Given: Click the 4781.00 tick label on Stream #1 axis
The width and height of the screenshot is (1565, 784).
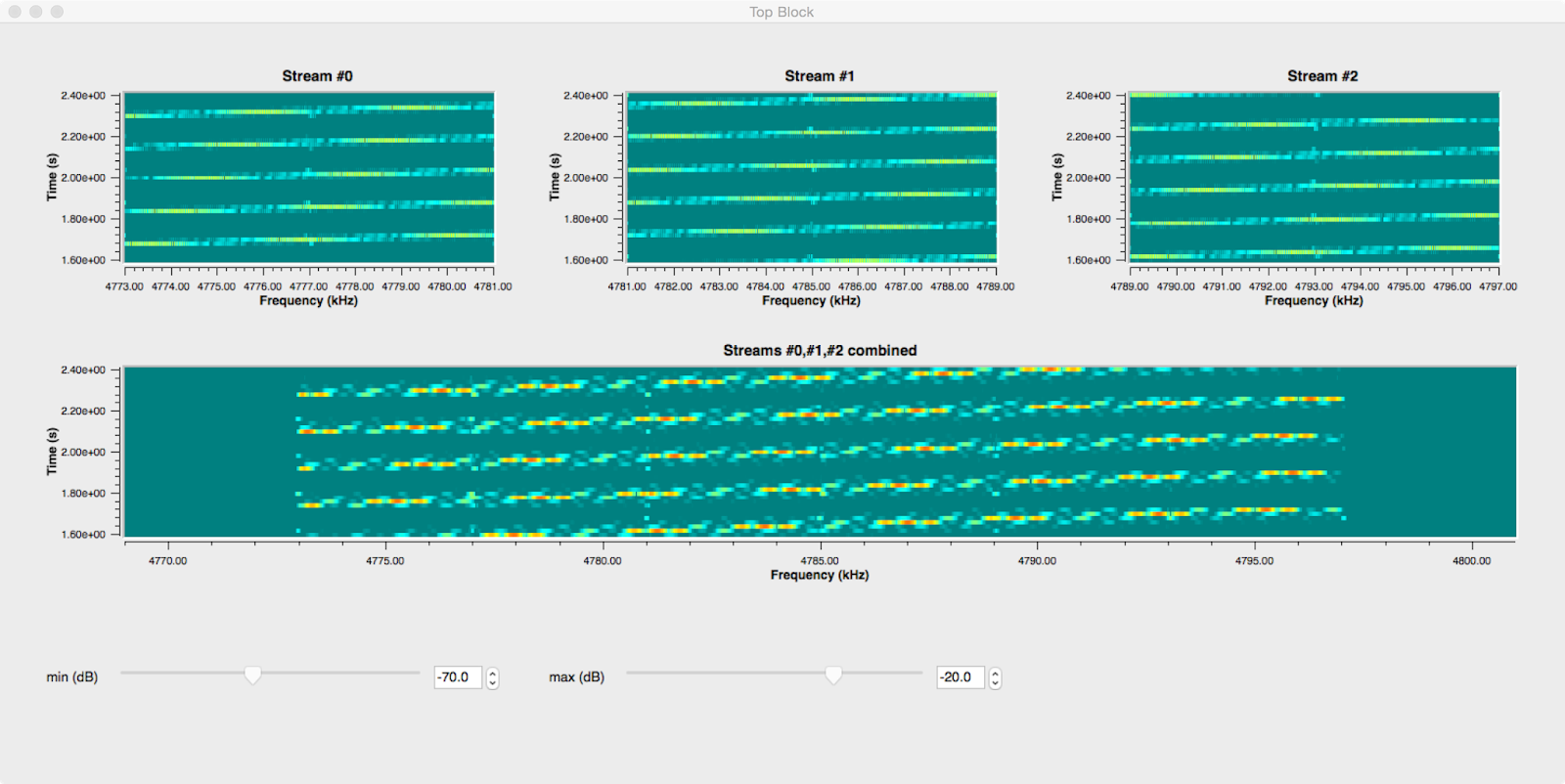Looking at the screenshot, I should coord(627,286).
